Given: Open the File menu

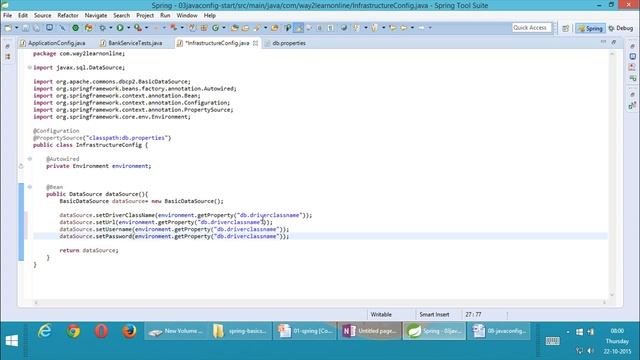Looking at the screenshot, I should pos(7,16).
